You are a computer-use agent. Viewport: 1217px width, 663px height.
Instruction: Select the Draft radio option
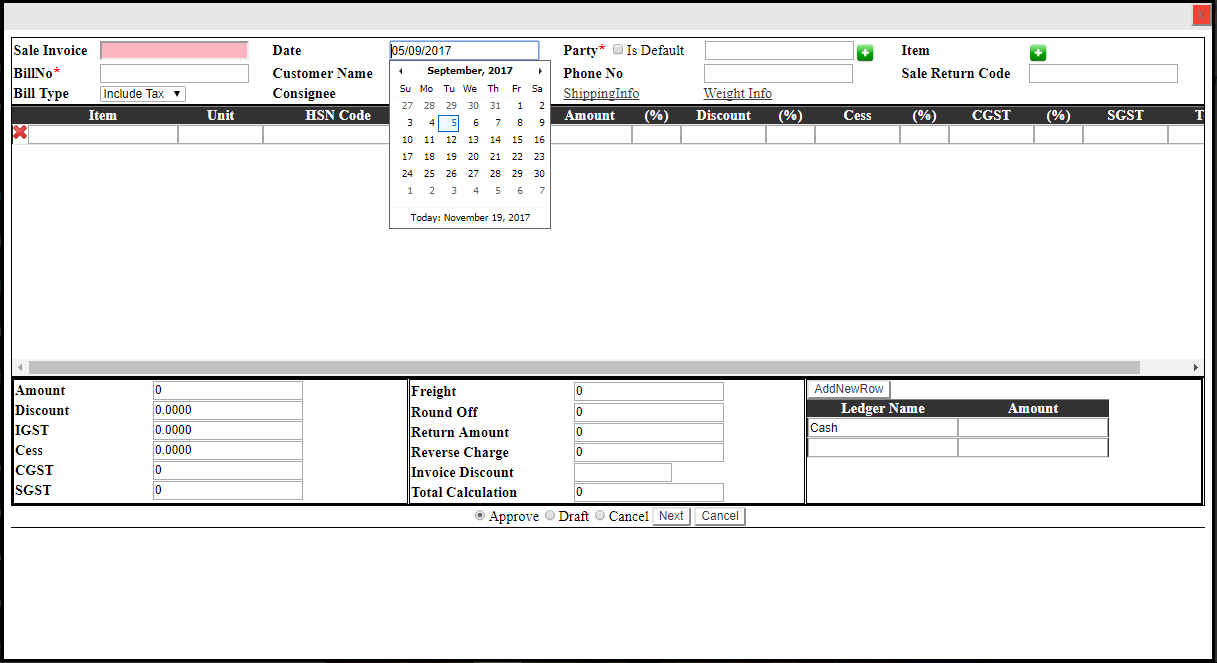[x=550, y=516]
